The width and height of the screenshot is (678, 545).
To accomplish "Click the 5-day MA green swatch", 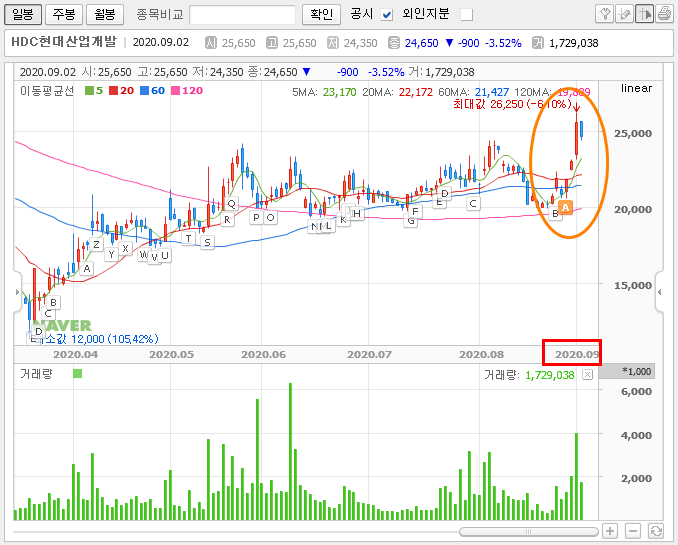I will pos(89,91).
